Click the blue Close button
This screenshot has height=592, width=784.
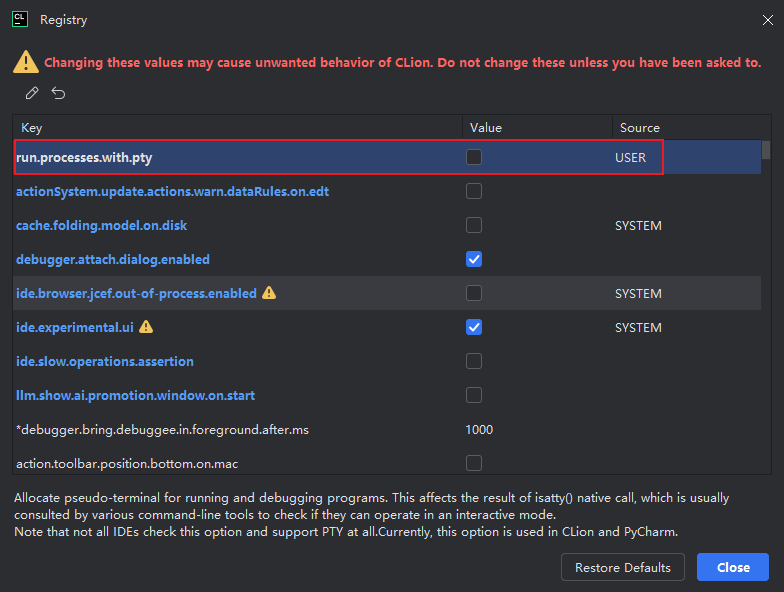click(x=733, y=567)
